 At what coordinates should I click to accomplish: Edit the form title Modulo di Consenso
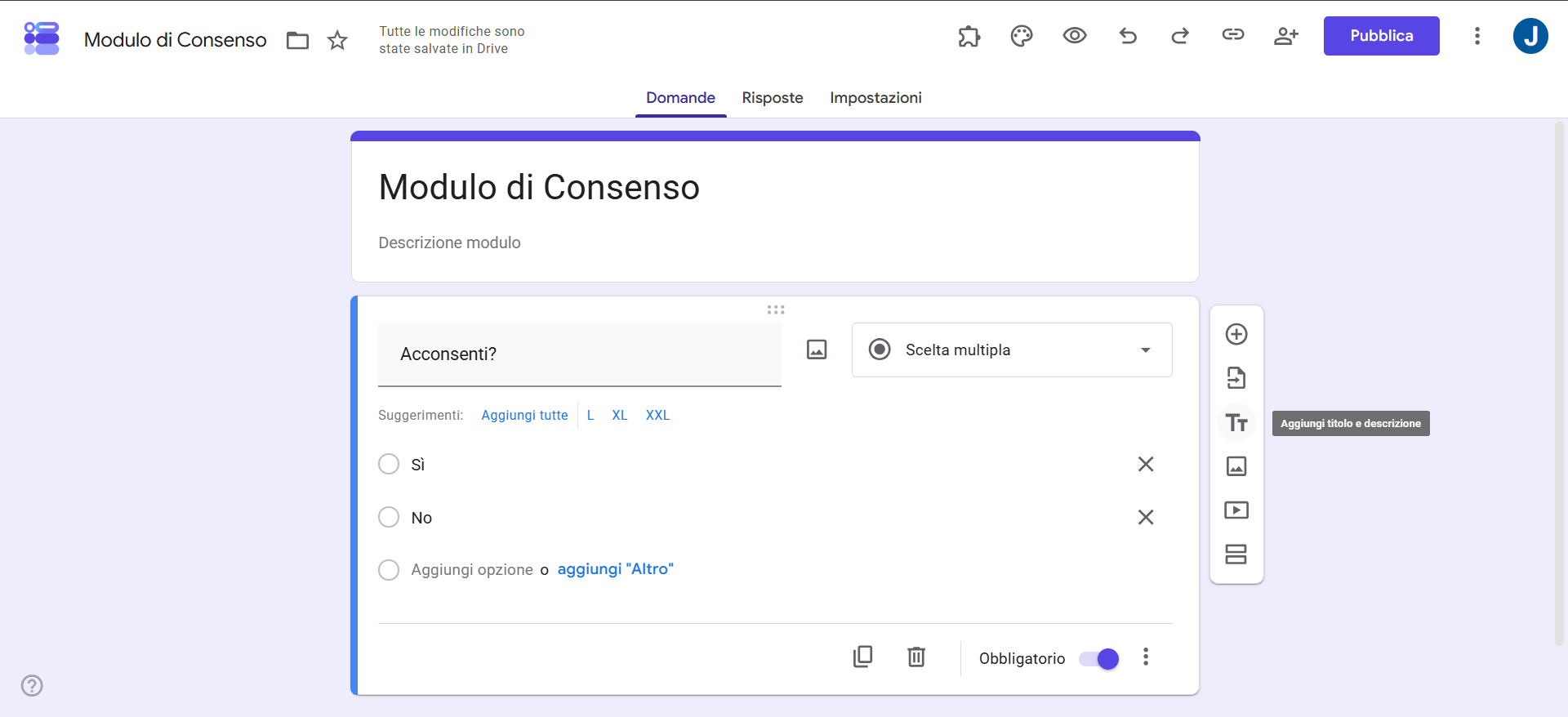click(539, 187)
